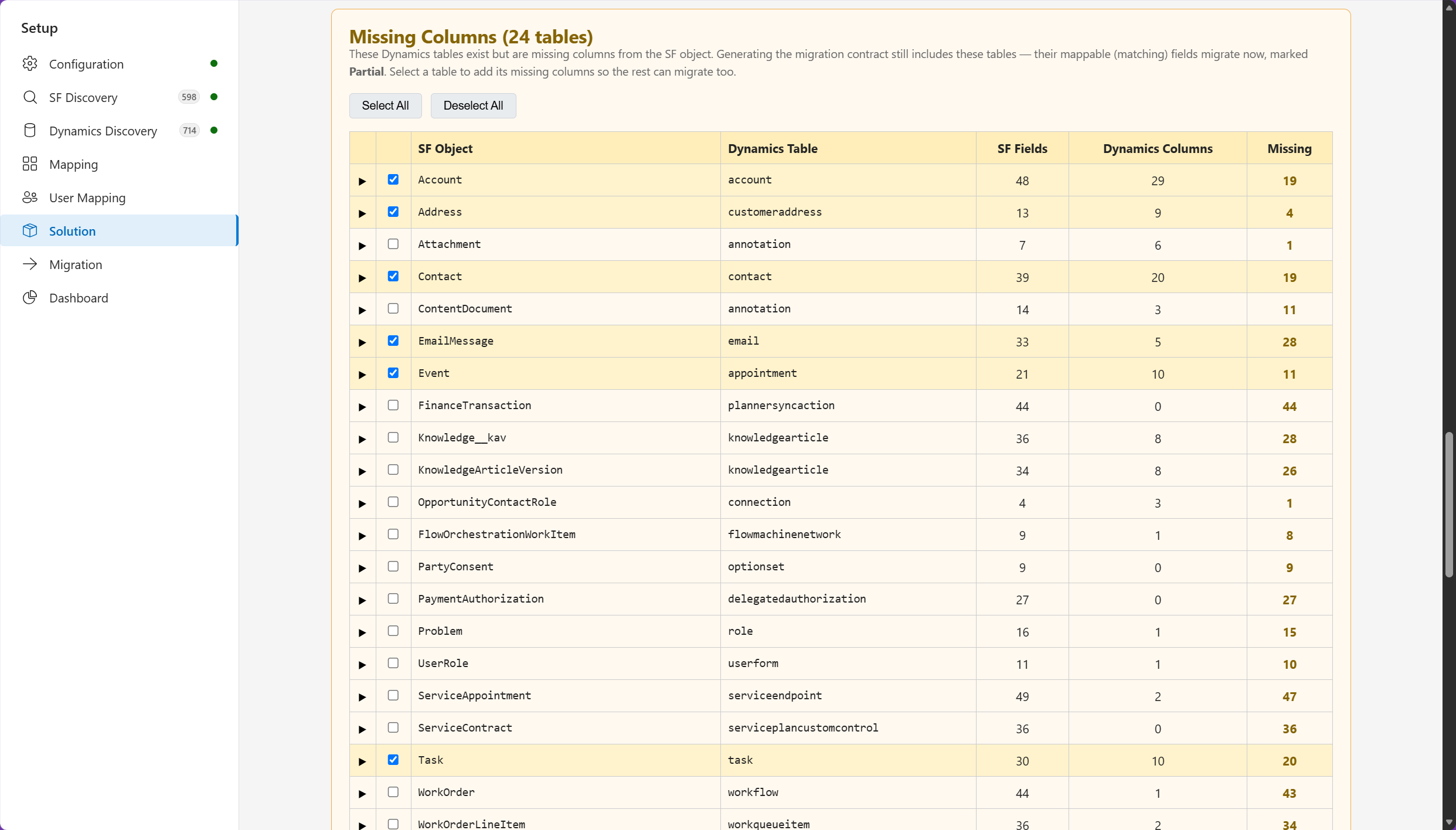Expand the Account row details

[362, 181]
